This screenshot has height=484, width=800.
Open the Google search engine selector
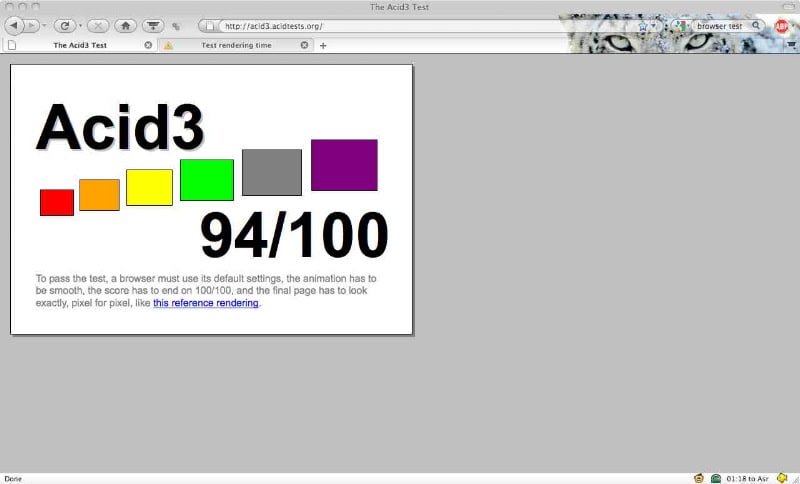pos(682,26)
